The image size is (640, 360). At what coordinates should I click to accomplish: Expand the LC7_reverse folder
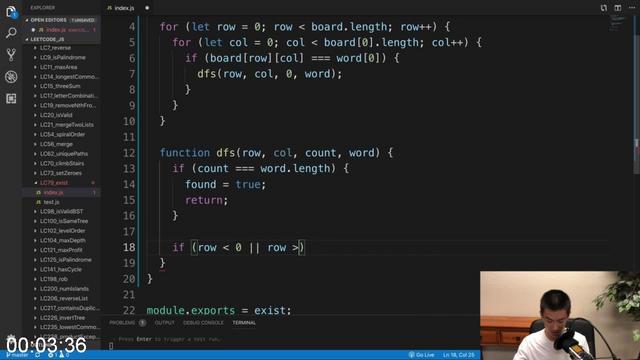[56, 48]
